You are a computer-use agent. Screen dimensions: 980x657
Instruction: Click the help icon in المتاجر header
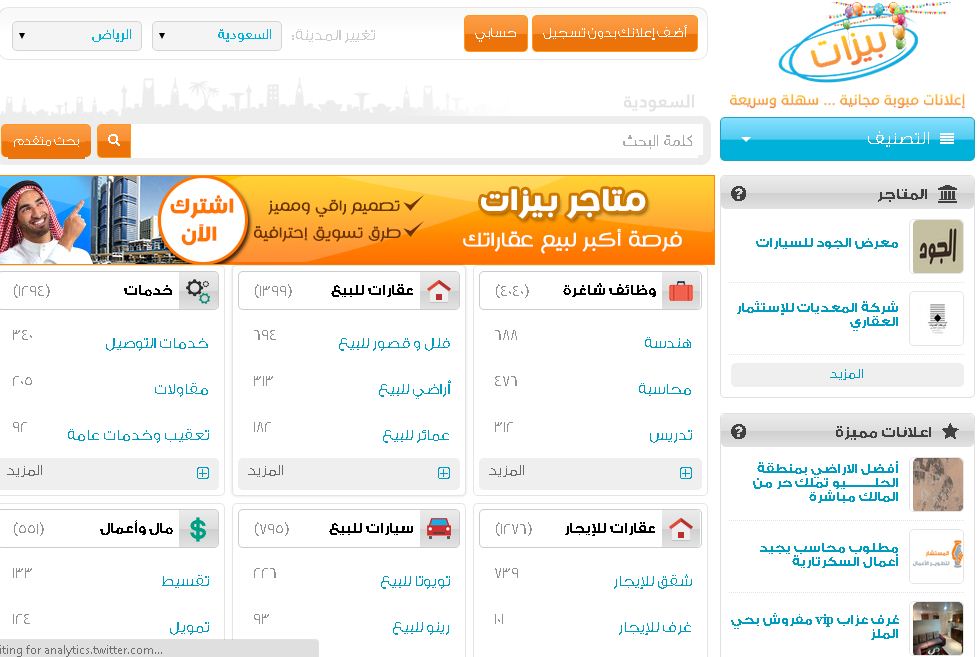click(x=738, y=194)
